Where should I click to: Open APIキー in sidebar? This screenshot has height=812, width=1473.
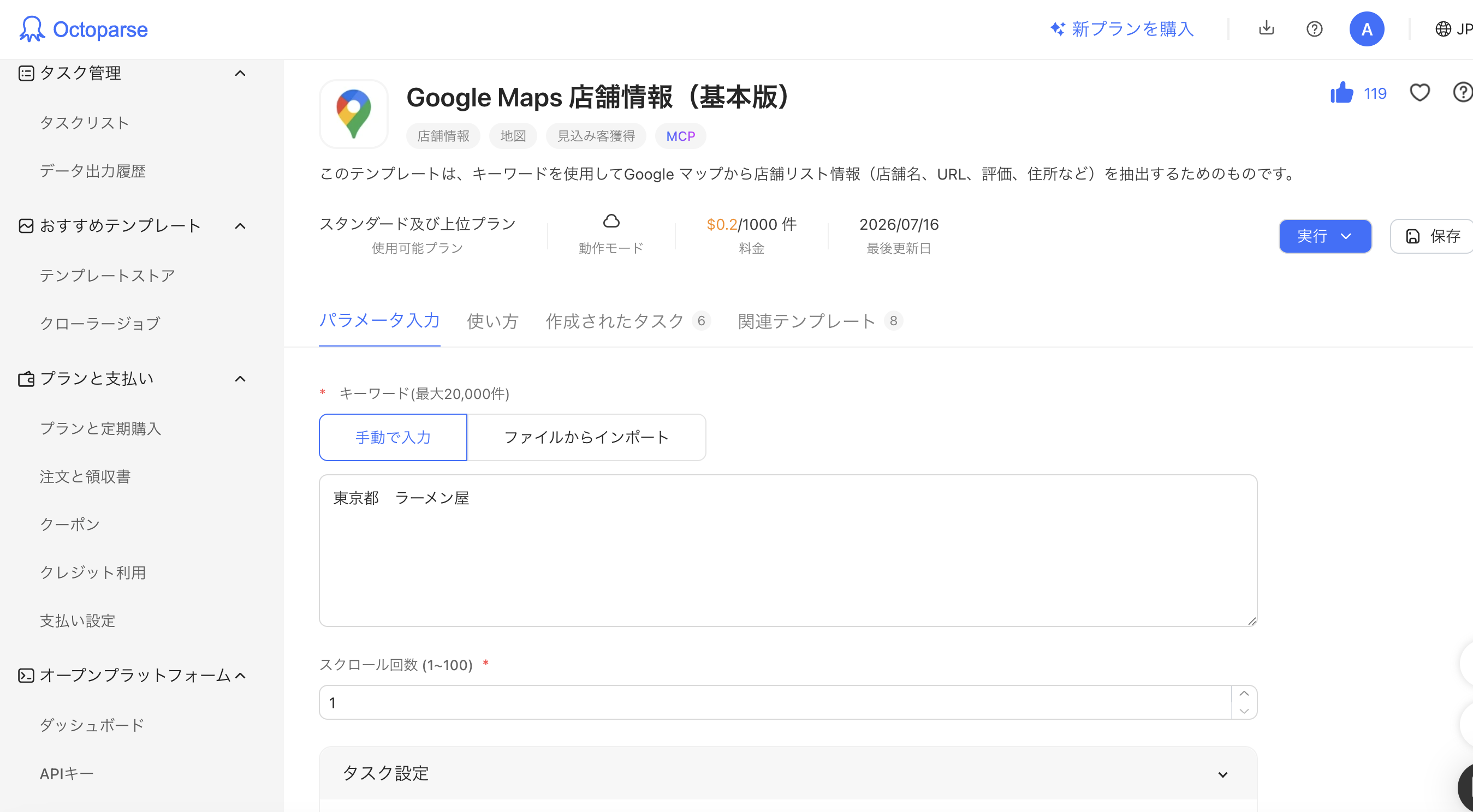[x=66, y=774]
